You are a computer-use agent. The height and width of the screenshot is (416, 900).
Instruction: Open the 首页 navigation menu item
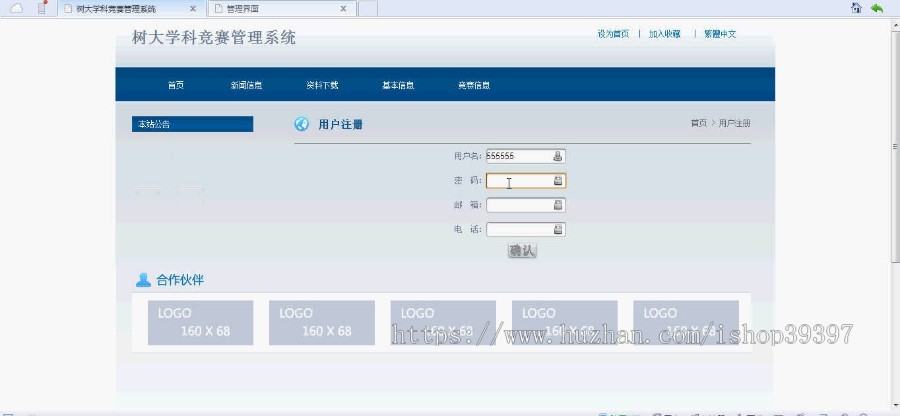176,85
